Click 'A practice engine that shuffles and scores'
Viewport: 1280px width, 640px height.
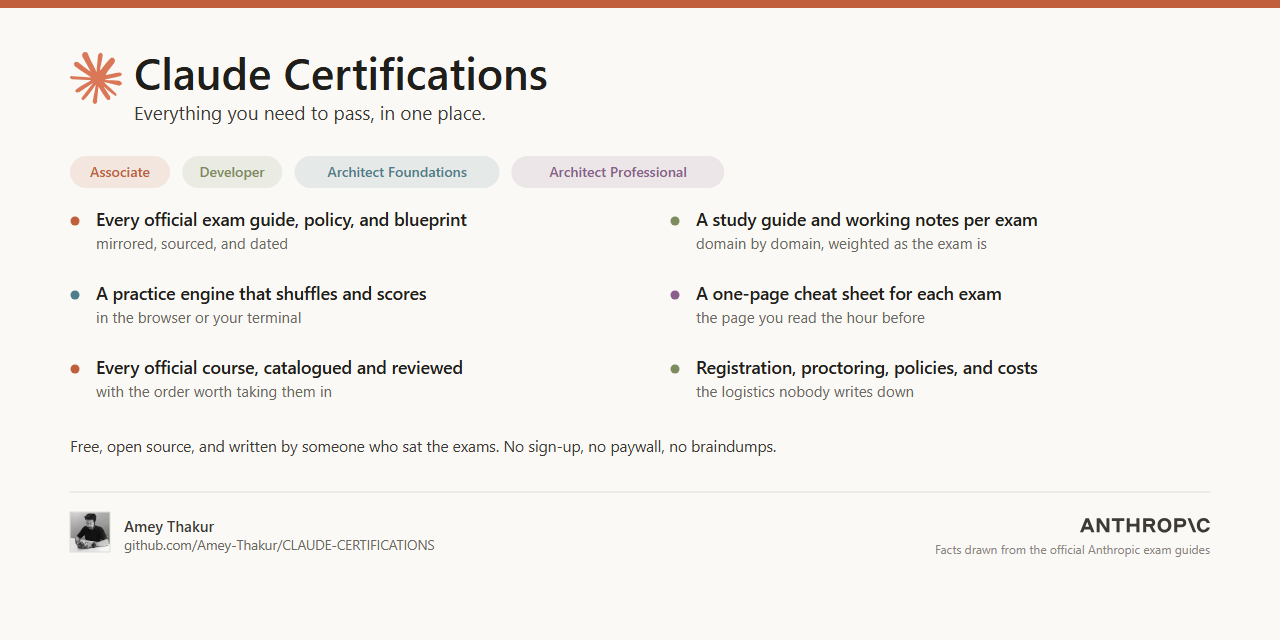[x=261, y=294]
